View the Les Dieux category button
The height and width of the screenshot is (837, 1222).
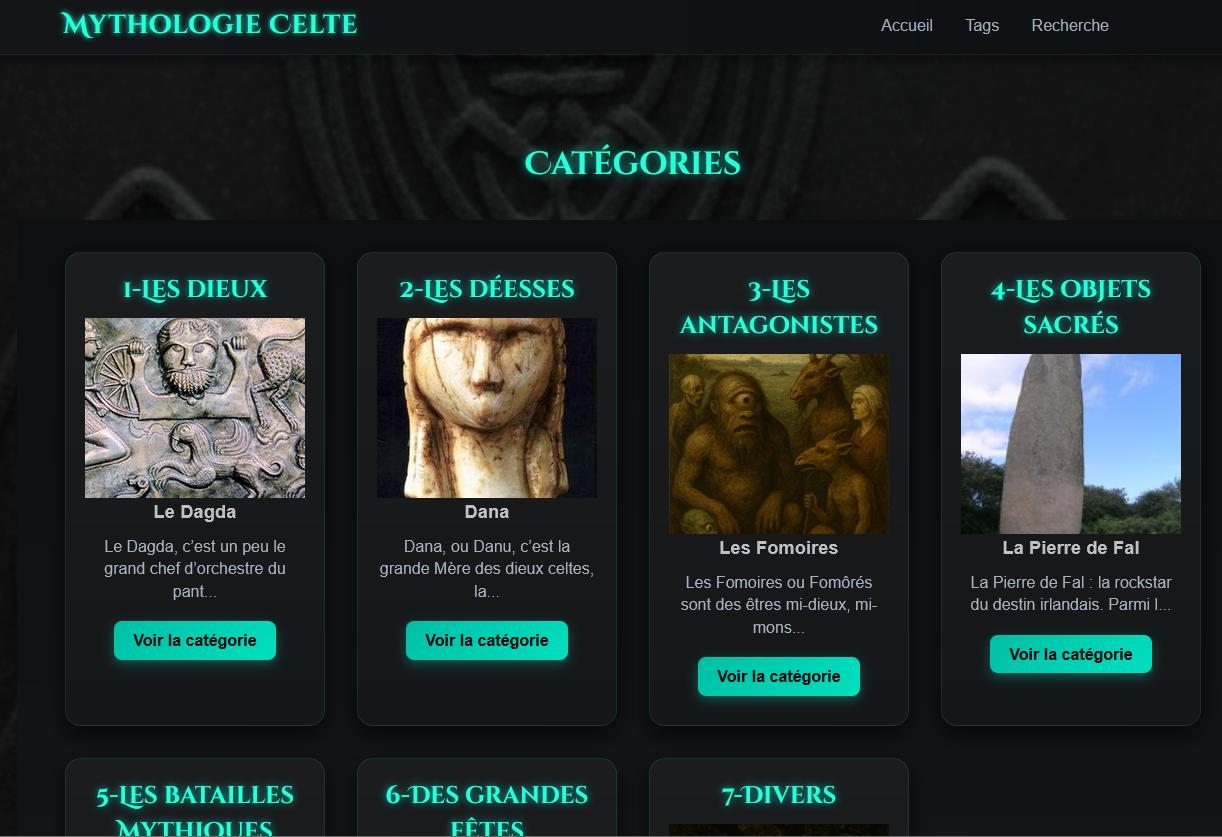(x=195, y=641)
